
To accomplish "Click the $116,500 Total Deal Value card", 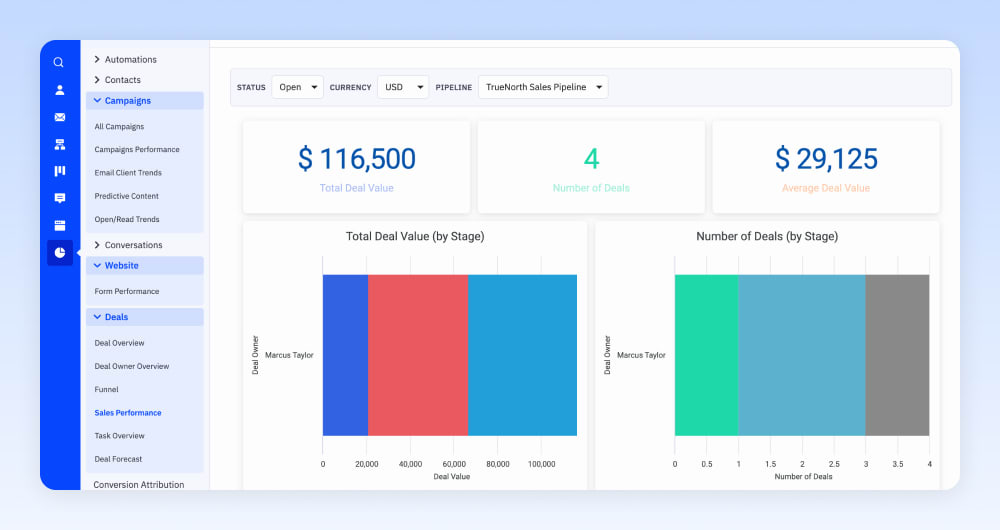I will pos(357,167).
